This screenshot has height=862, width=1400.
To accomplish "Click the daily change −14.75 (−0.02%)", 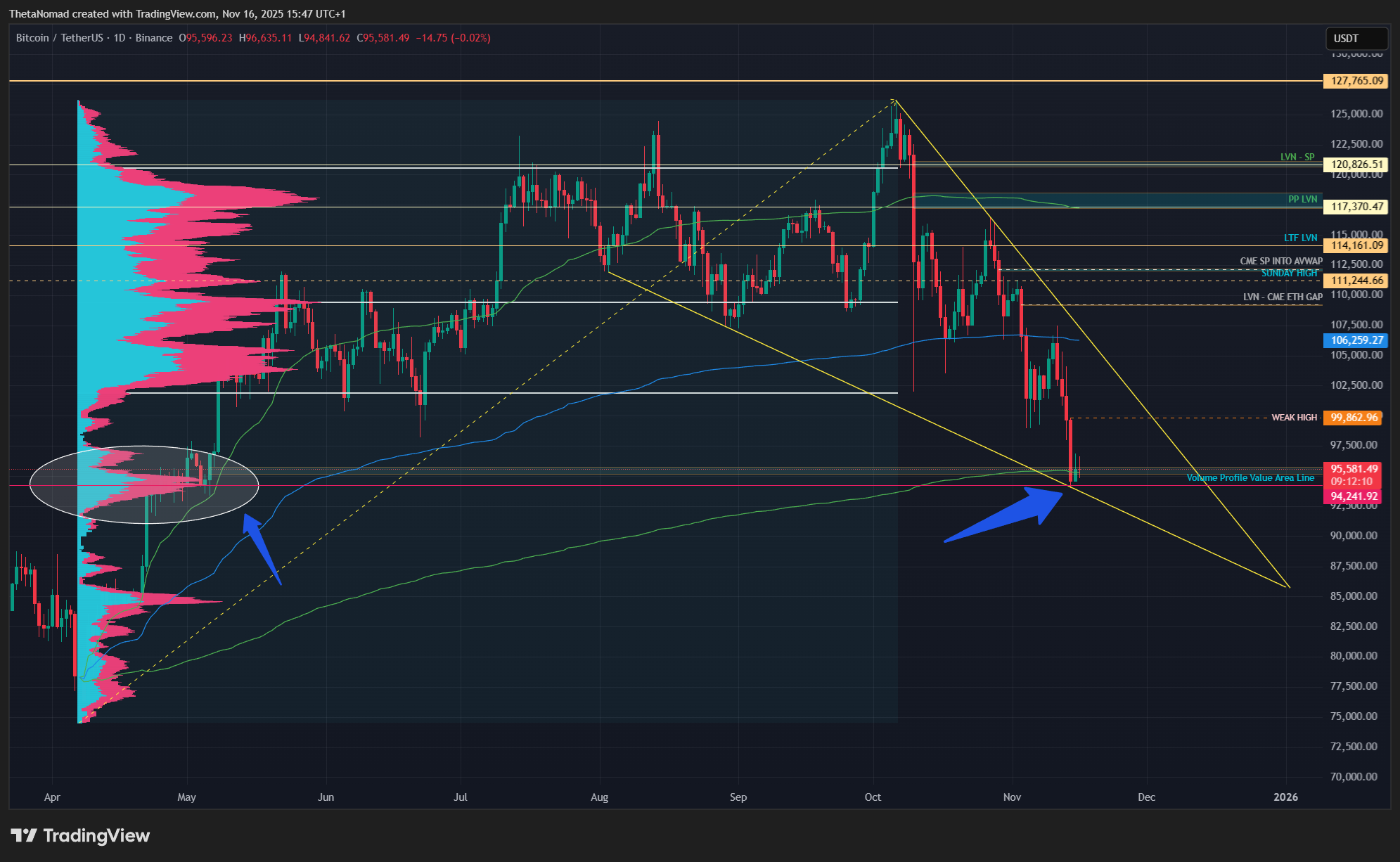I will [453, 38].
